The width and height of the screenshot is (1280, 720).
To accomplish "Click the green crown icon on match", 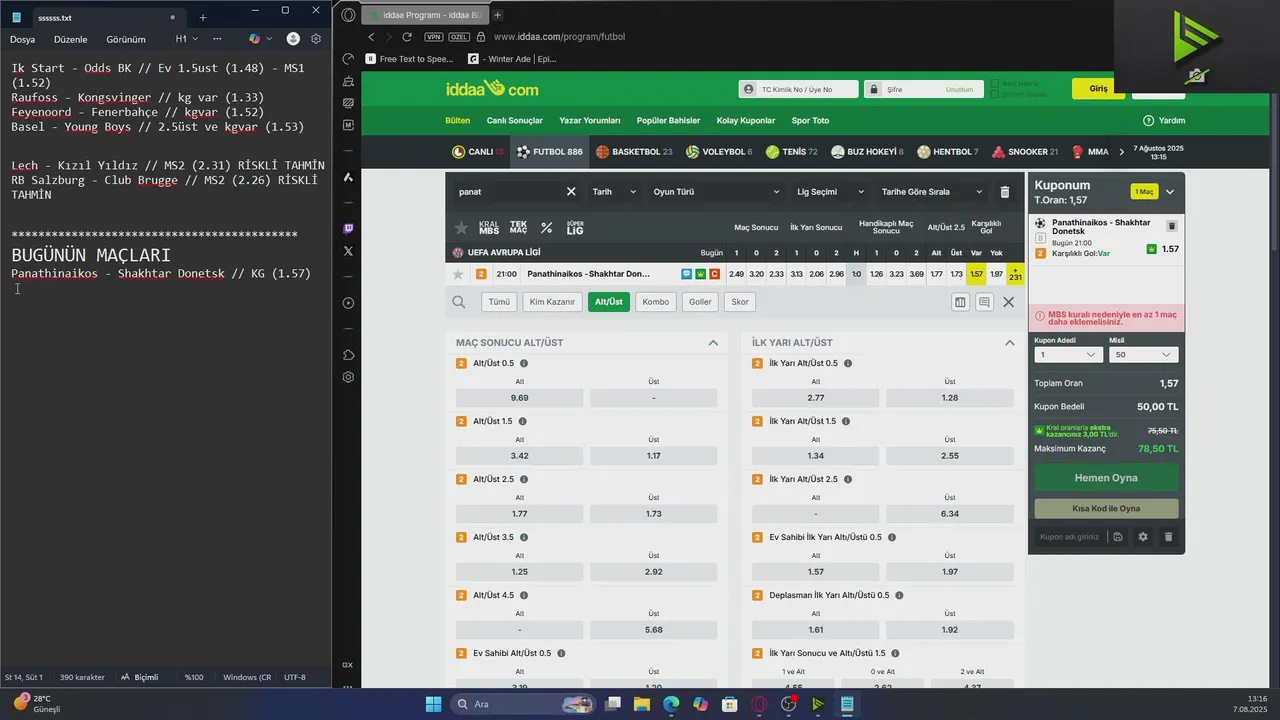I will click(x=701, y=274).
